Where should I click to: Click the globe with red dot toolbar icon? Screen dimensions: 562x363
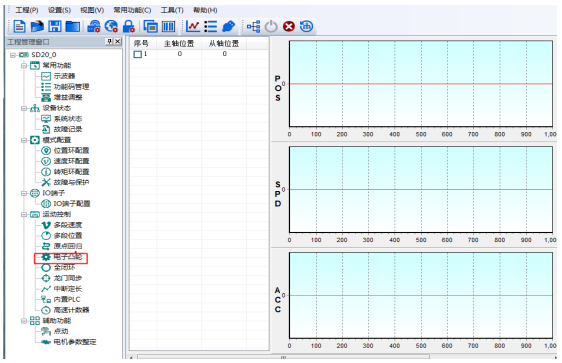(111, 26)
